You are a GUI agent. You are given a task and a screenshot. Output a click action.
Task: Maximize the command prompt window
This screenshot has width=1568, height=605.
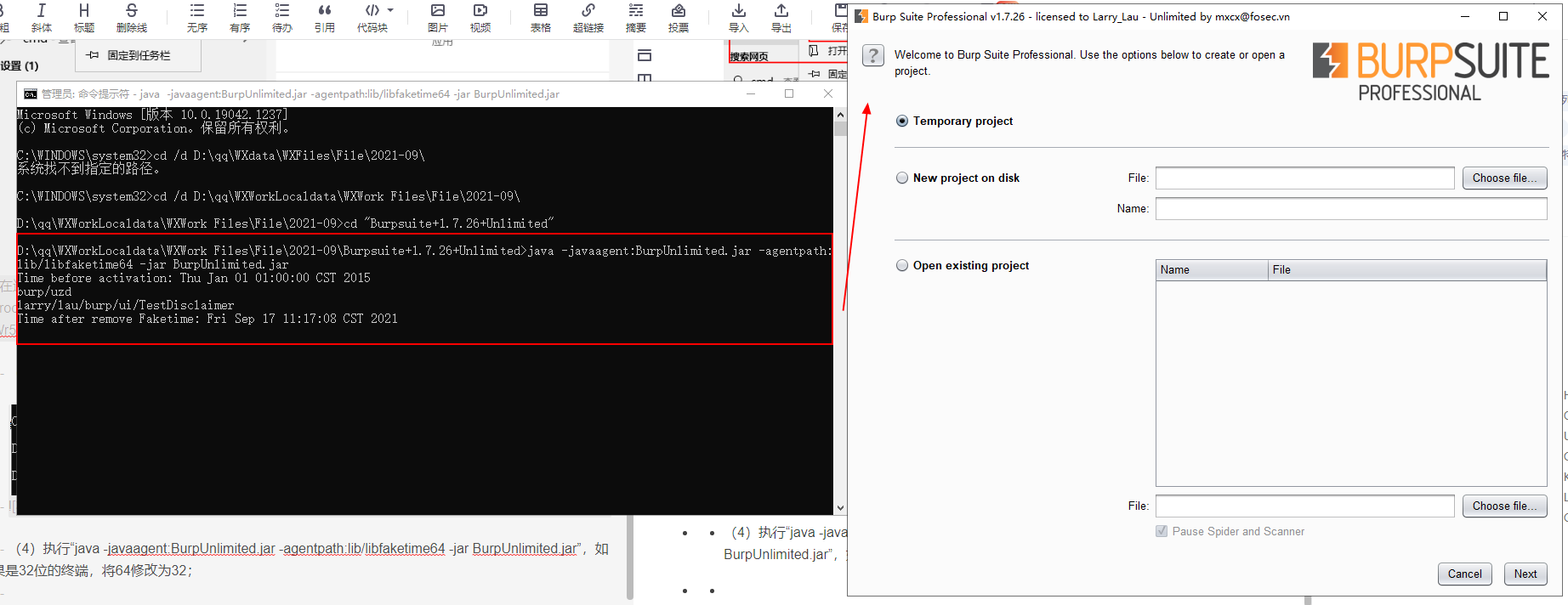[x=789, y=93]
